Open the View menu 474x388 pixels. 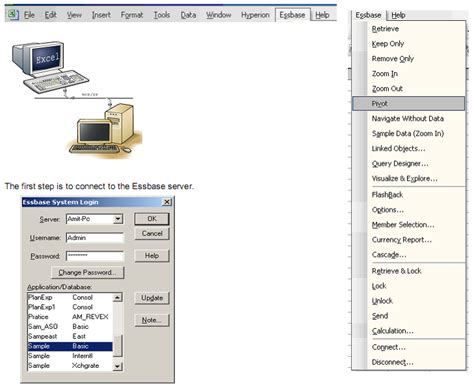(x=74, y=15)
